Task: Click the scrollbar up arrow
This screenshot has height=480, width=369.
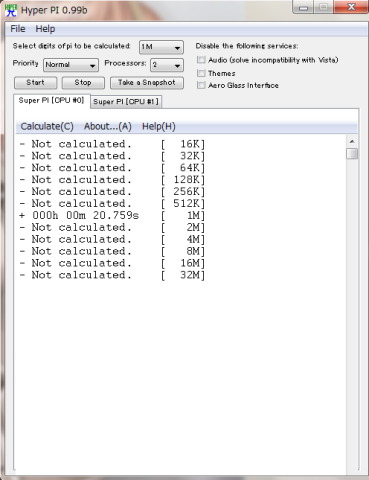Action: tap(352, 141)
